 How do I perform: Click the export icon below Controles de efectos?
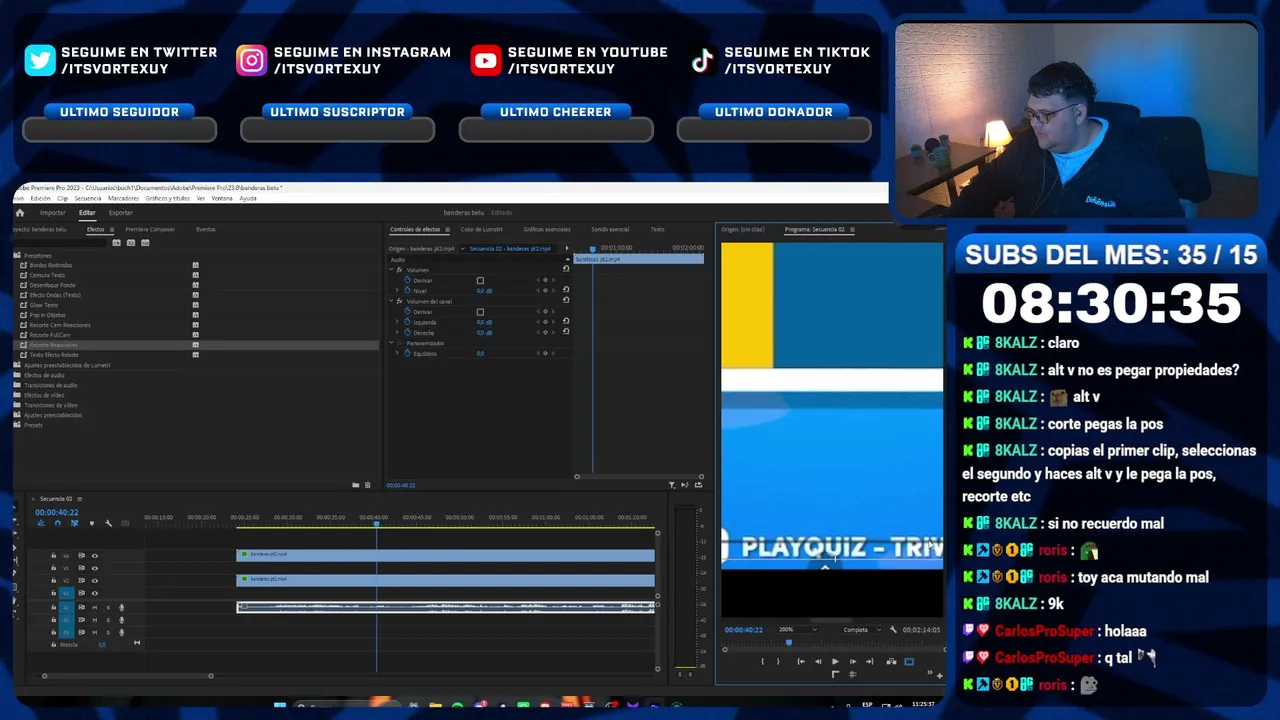click(697, 485)
